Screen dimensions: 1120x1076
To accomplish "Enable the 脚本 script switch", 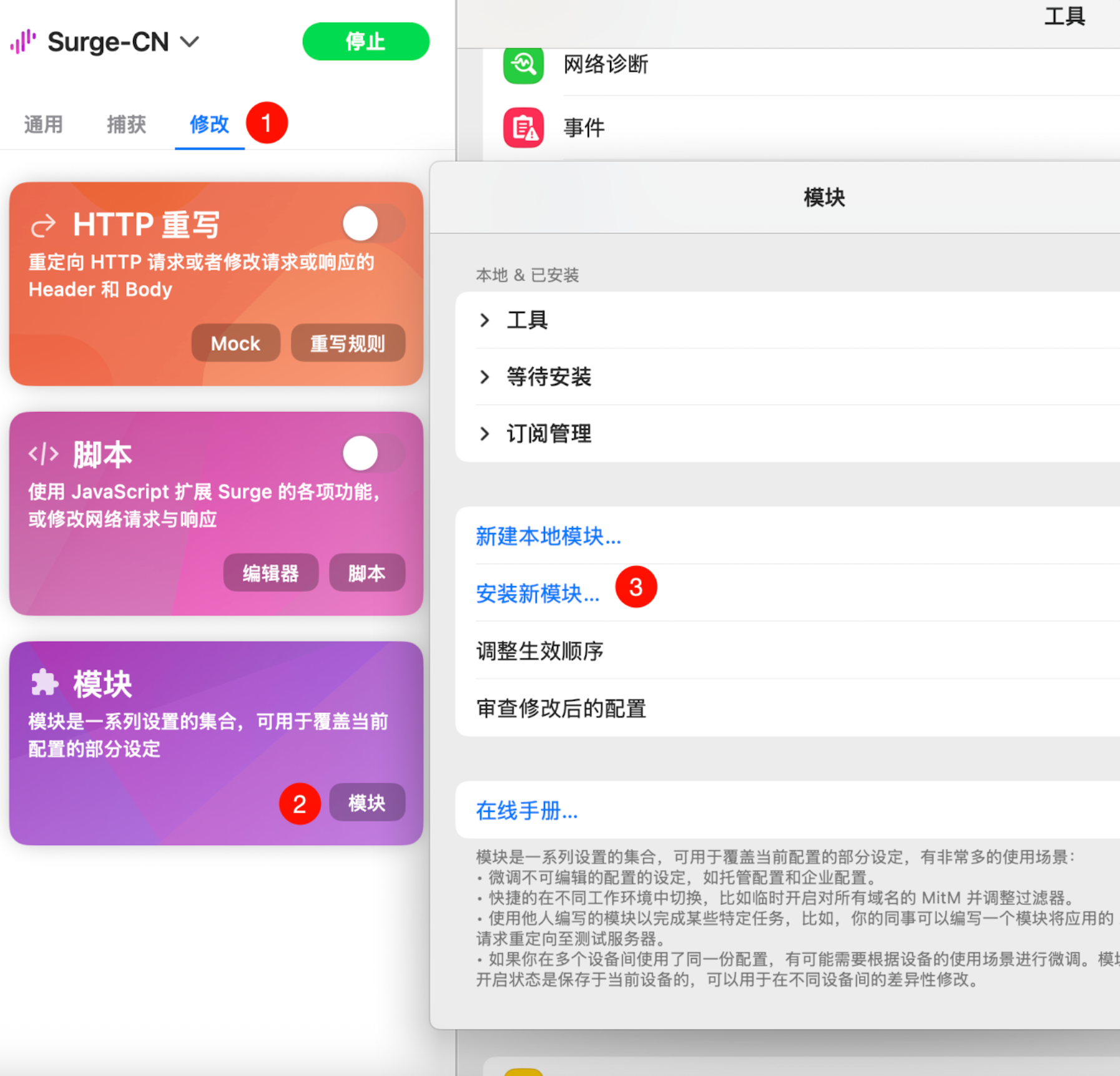I will [x=373, y=453].
